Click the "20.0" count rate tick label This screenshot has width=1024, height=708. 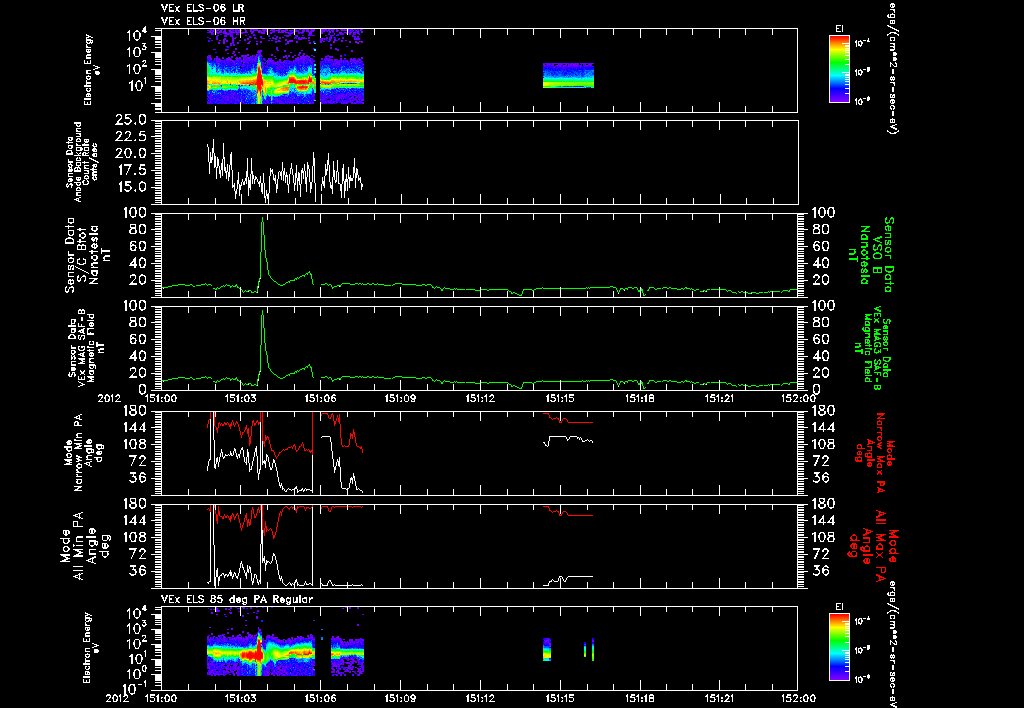pyautogui.click(x=131, y=153)
